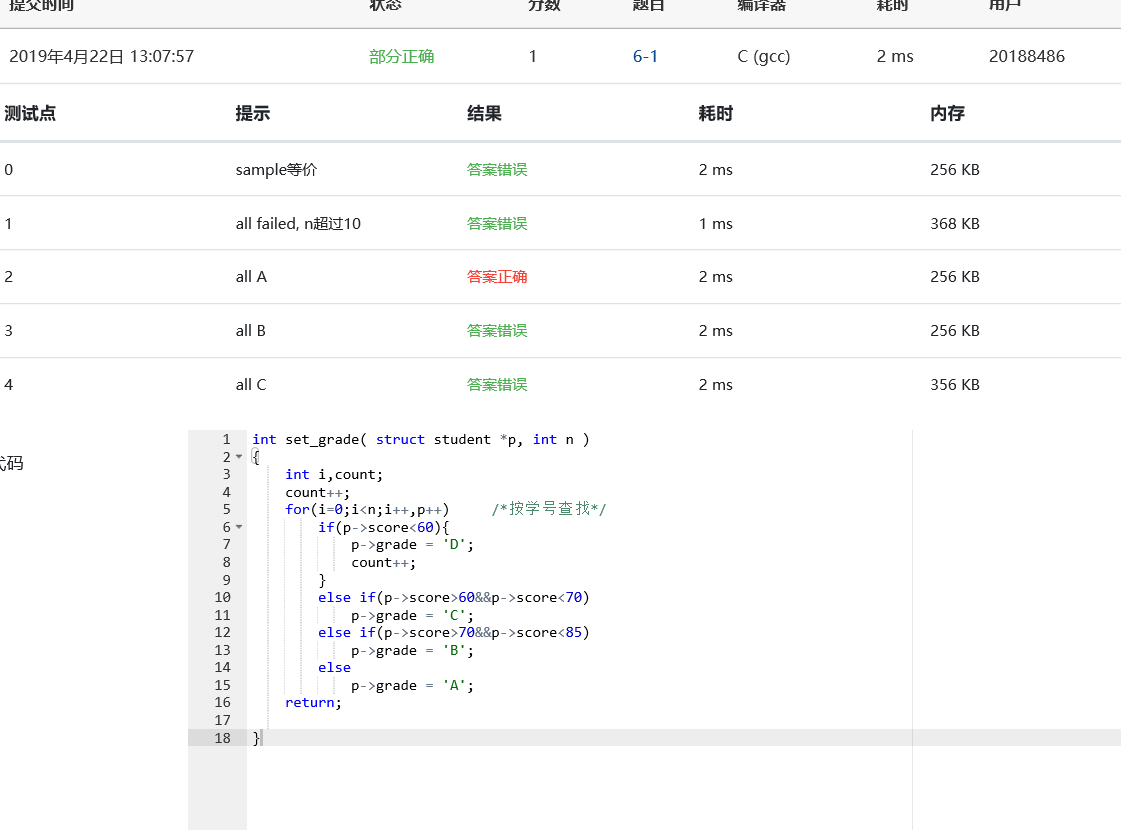This screenshot has width=1121, height=835.
Task: Open the 6-1 problem link
Action: click(645, 56)
